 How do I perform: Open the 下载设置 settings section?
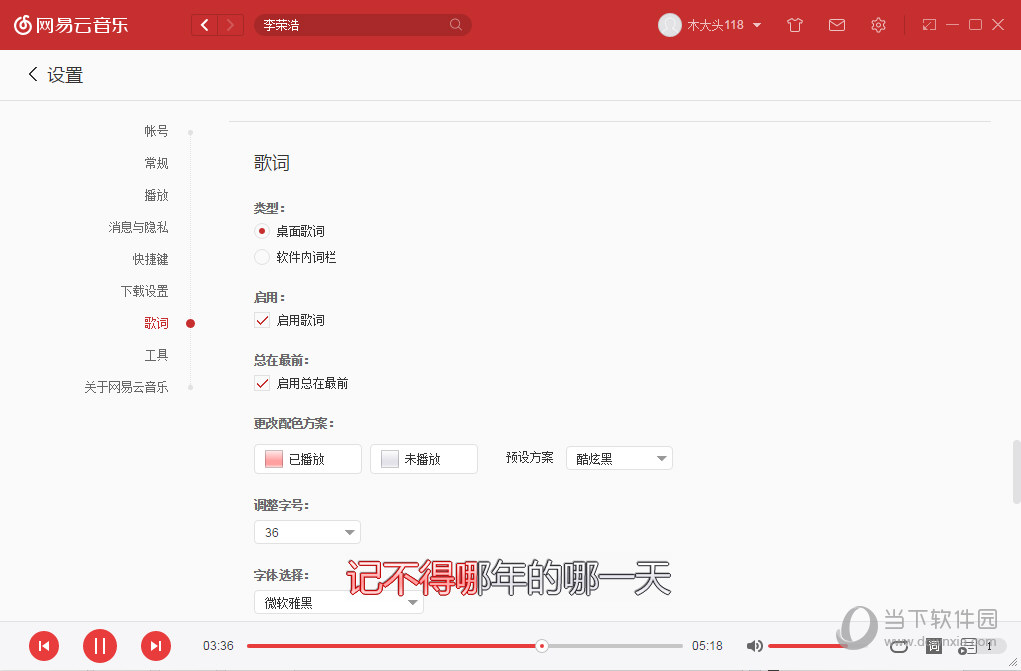click(144, 290)
